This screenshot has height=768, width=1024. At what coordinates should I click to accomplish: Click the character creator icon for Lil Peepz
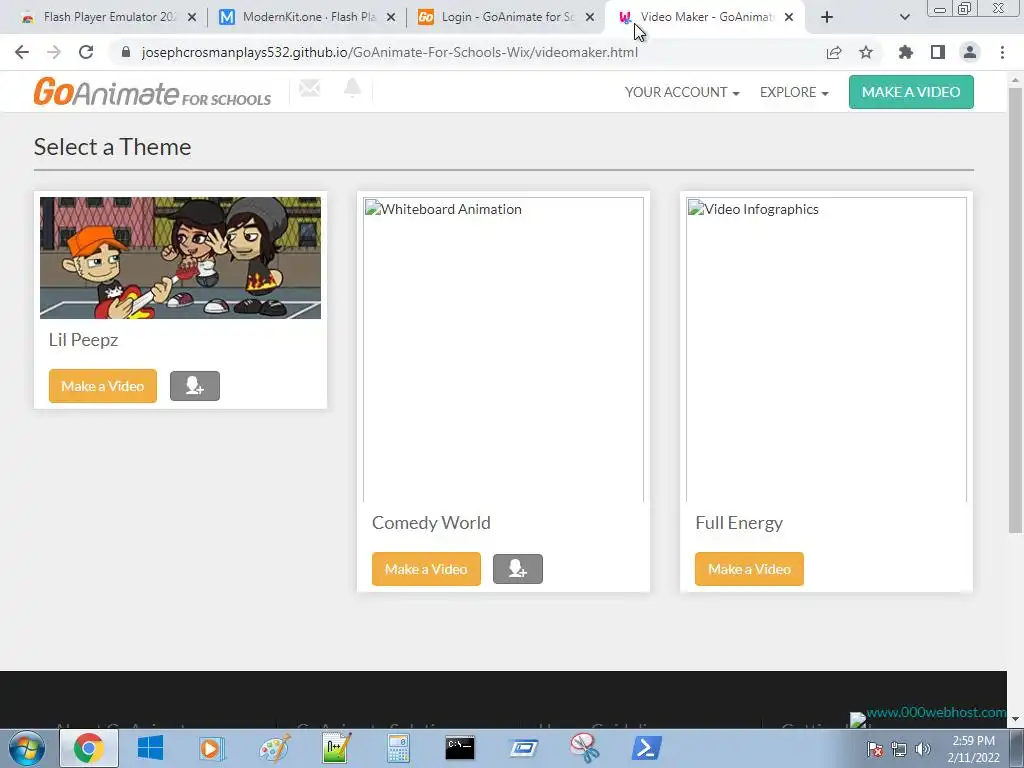[195, 386]
